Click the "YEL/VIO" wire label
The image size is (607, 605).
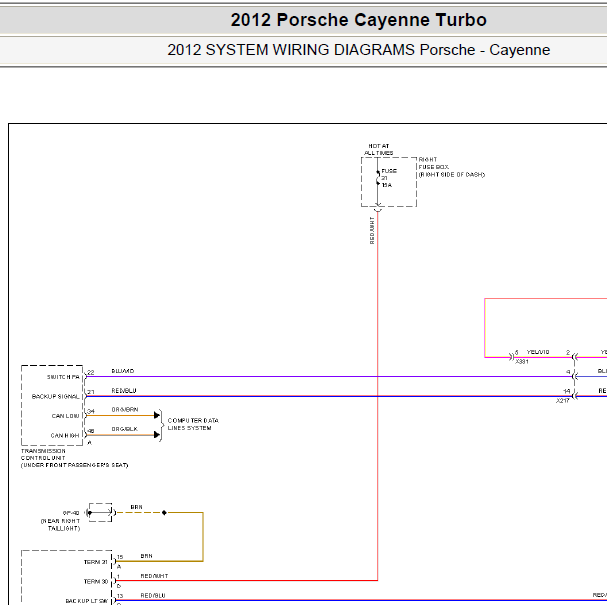[538, 352]
